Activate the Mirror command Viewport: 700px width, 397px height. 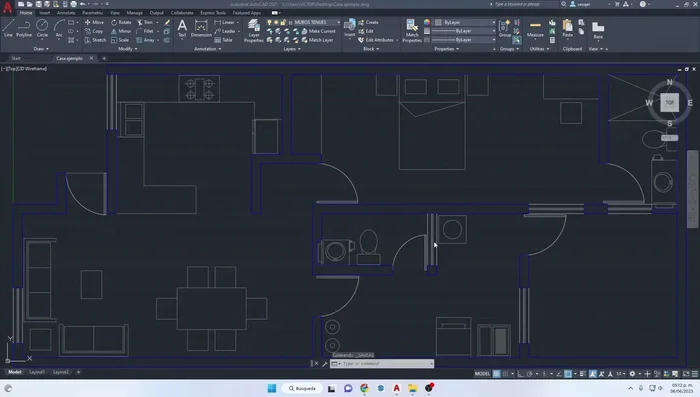click(x=121, y=31)
